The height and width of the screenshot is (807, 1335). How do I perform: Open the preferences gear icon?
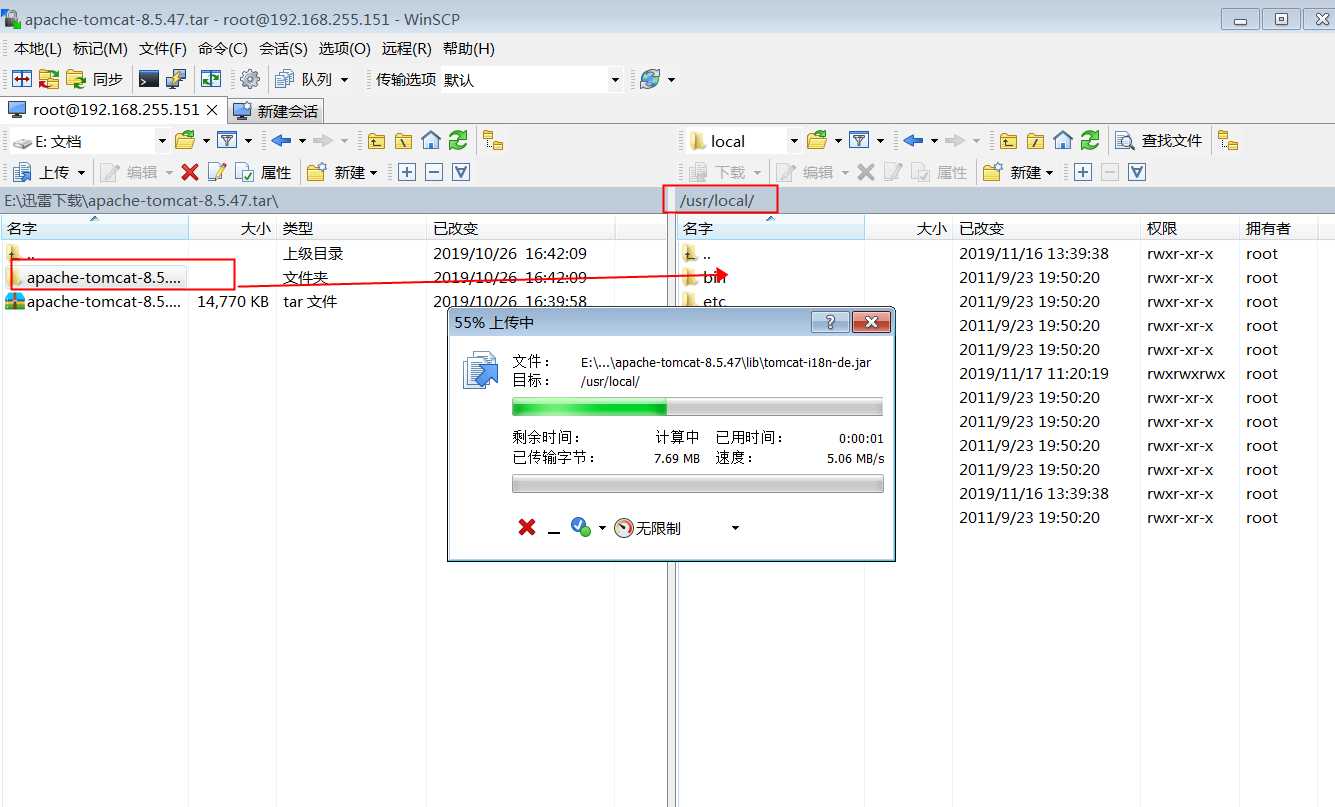tap(250, 79)
